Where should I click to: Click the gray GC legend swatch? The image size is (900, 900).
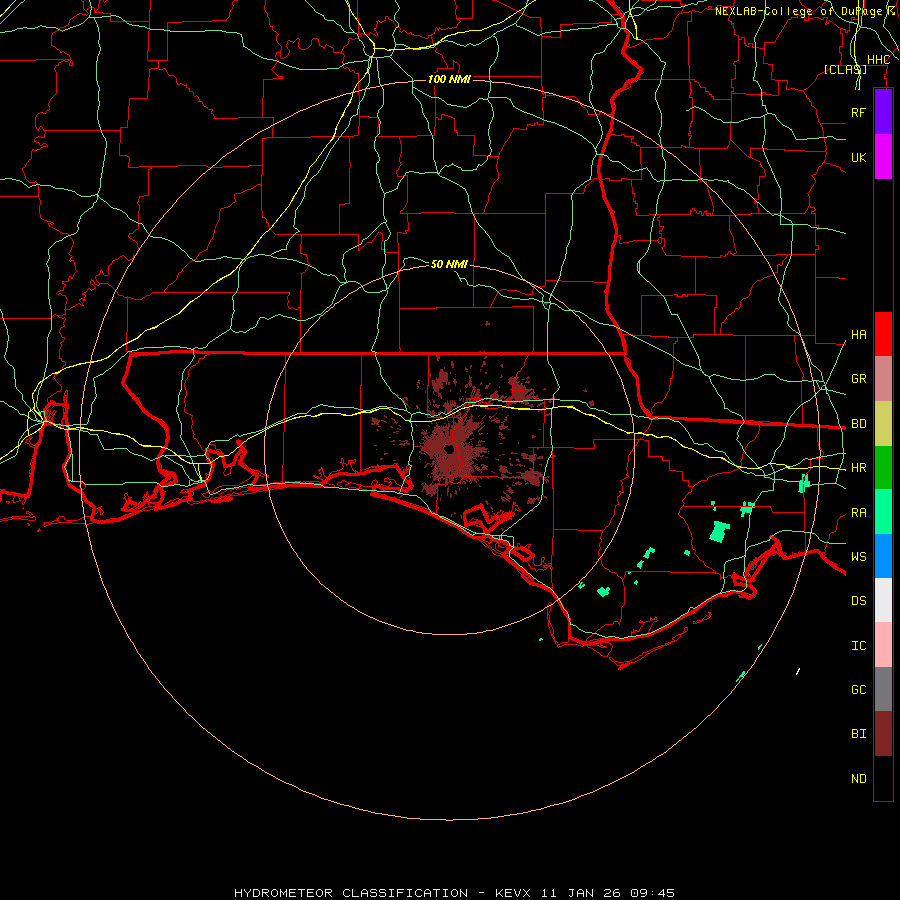[883, 689]
